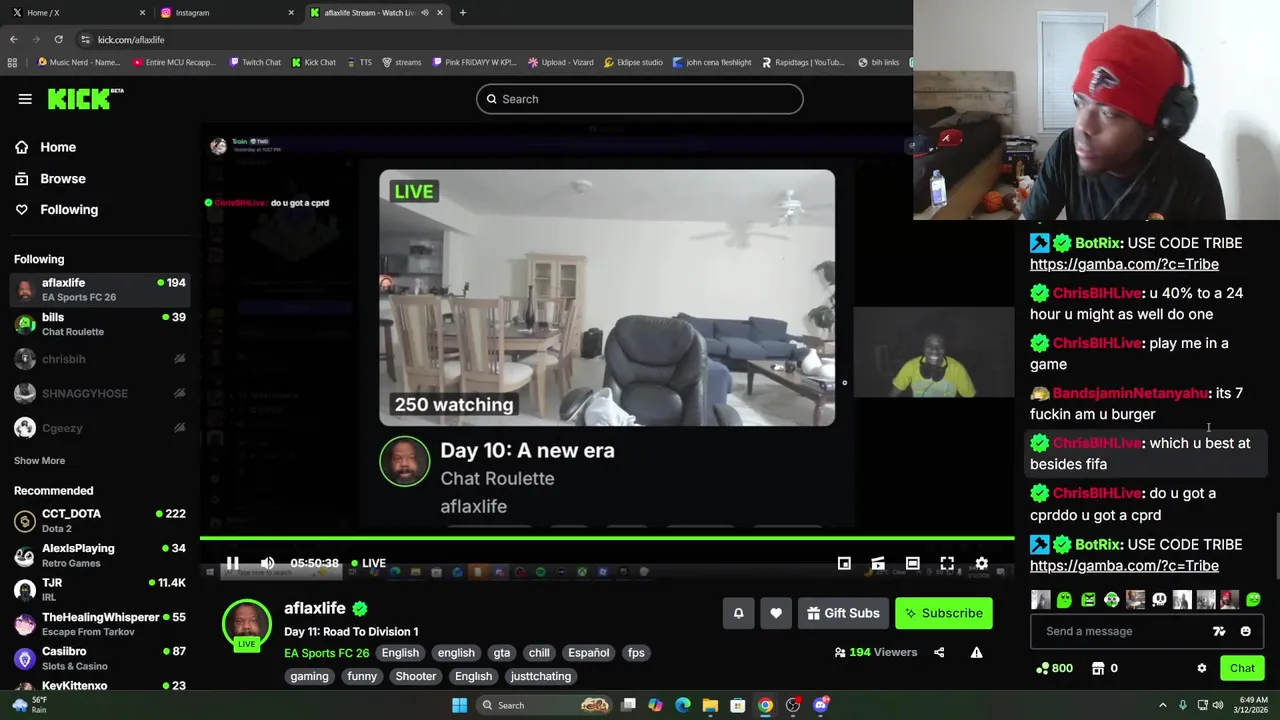This screenshot has width=1280, height=720.
Task: Open chrisbih offline channel
Action: (x=100, y=359)
